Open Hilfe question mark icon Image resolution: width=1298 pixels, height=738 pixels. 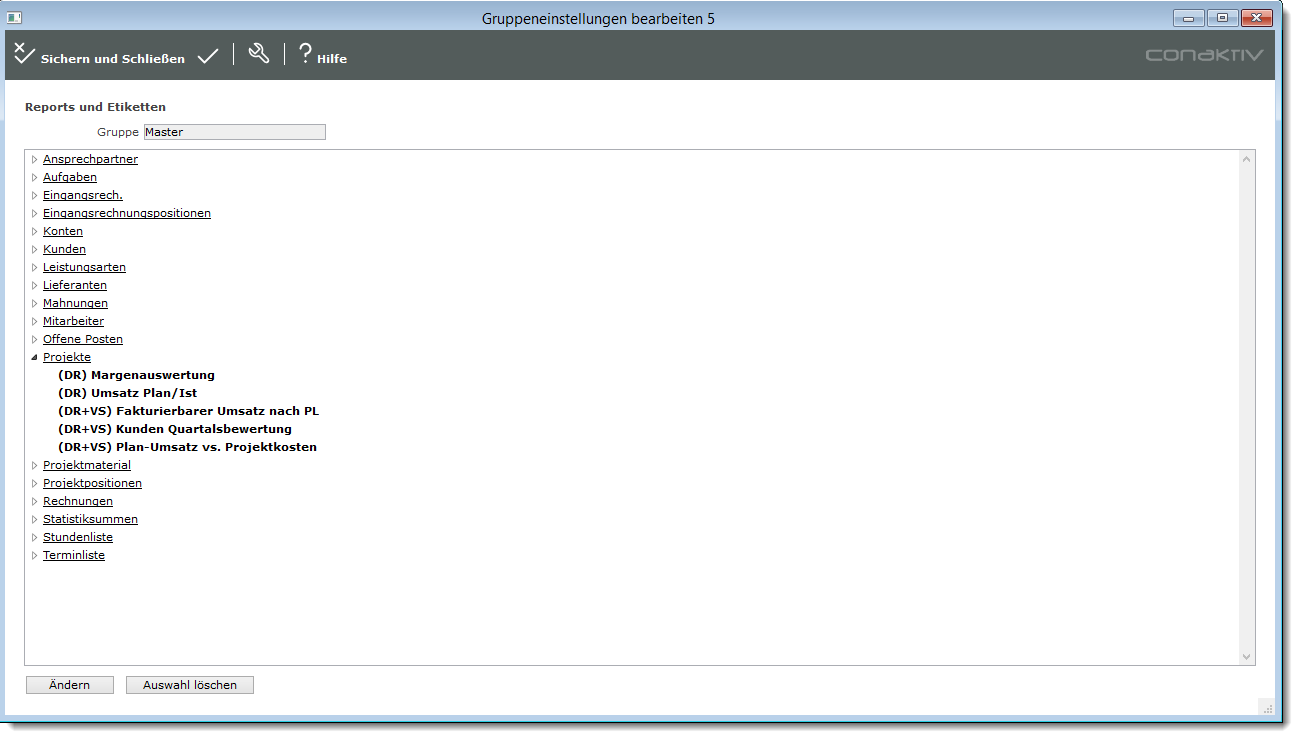click(x=306, y=54)
